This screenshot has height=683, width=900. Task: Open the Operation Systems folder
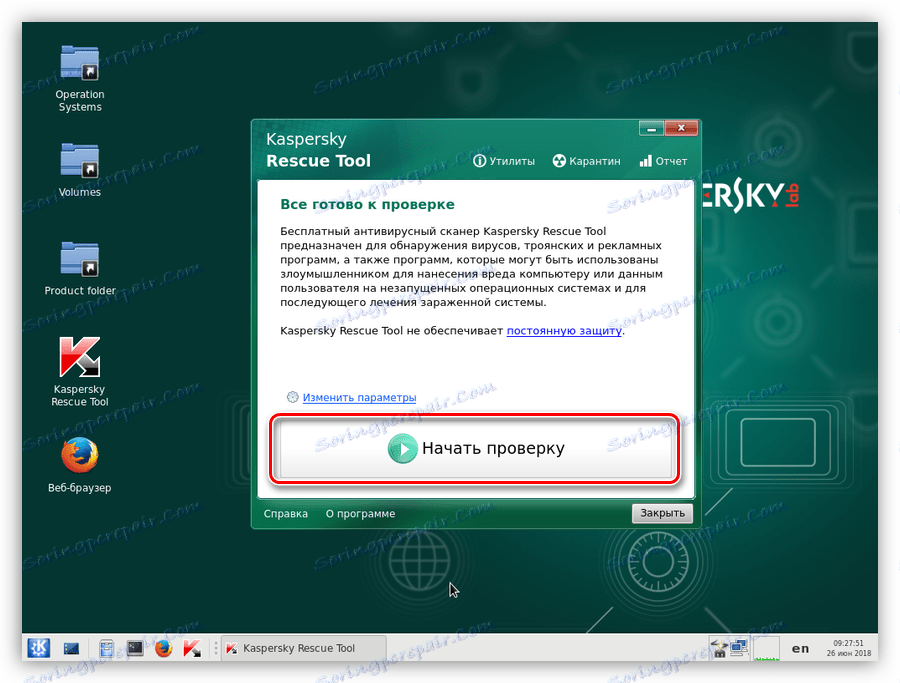pos(79,62)
